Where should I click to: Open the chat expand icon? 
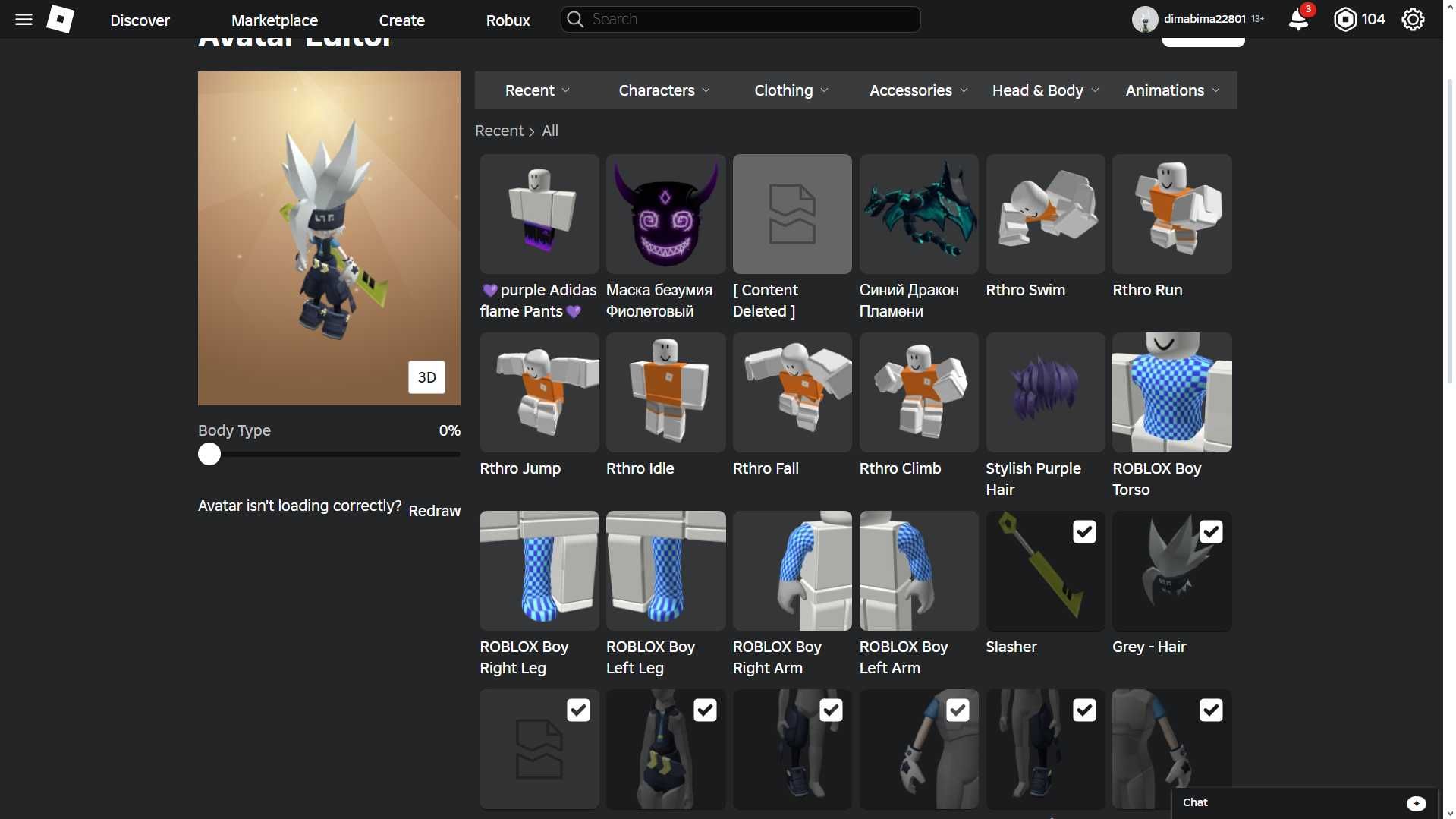point(1416,803)
